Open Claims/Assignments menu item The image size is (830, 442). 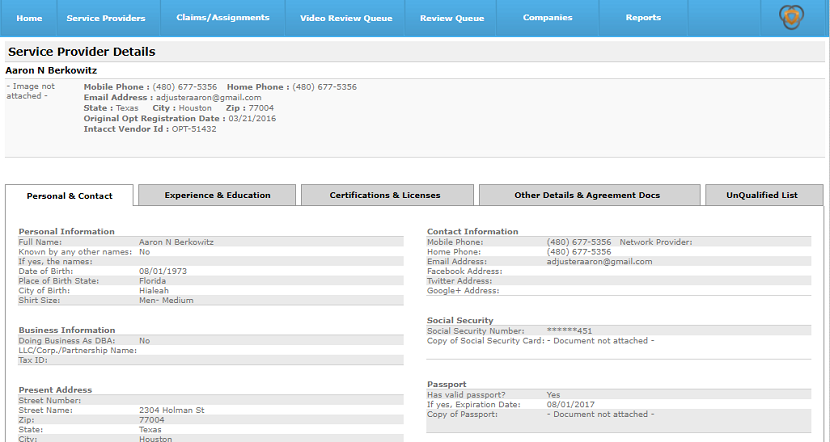tap(223, 18)
